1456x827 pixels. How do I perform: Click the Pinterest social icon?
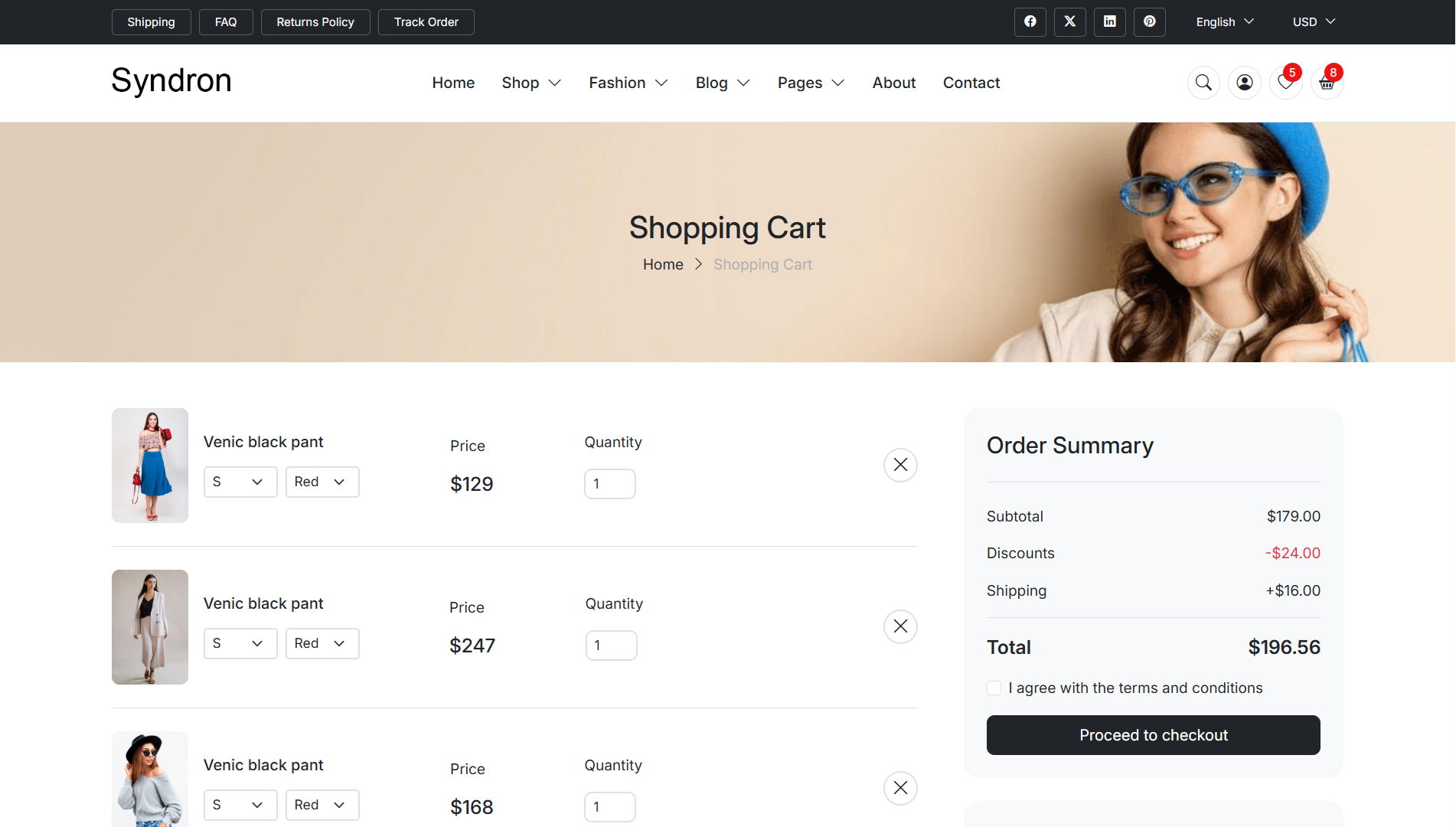coord(1150,22)
